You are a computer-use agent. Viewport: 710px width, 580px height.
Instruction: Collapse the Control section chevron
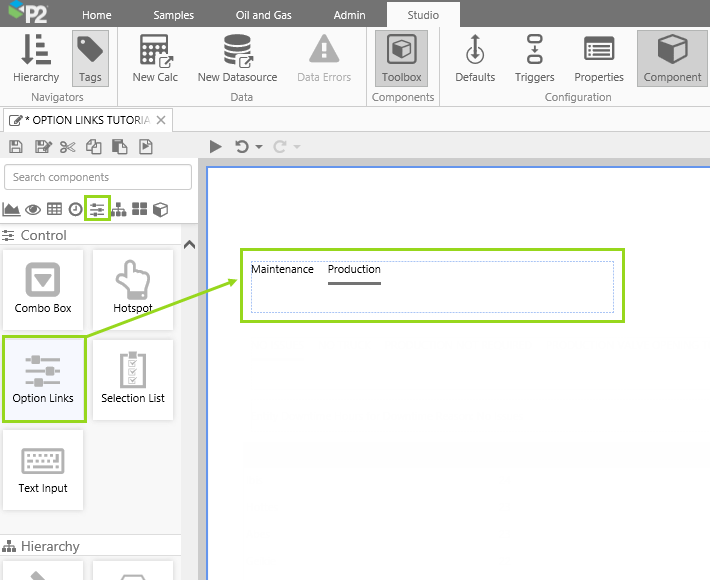pos(190,245)
